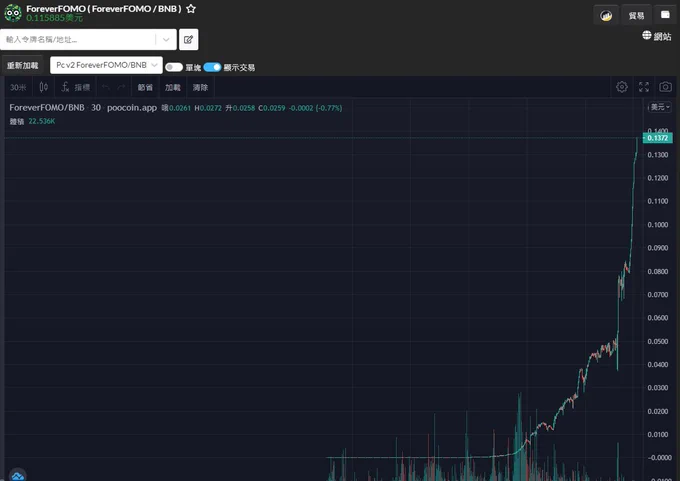Take a chart snapshot with camera icon
Viewport: 680px width, 481px height.
point(665,87)
